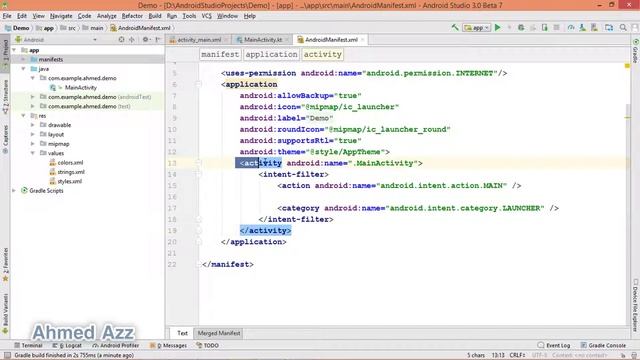
Task: Select styles.xml in values folder
Action: [69, 181]
